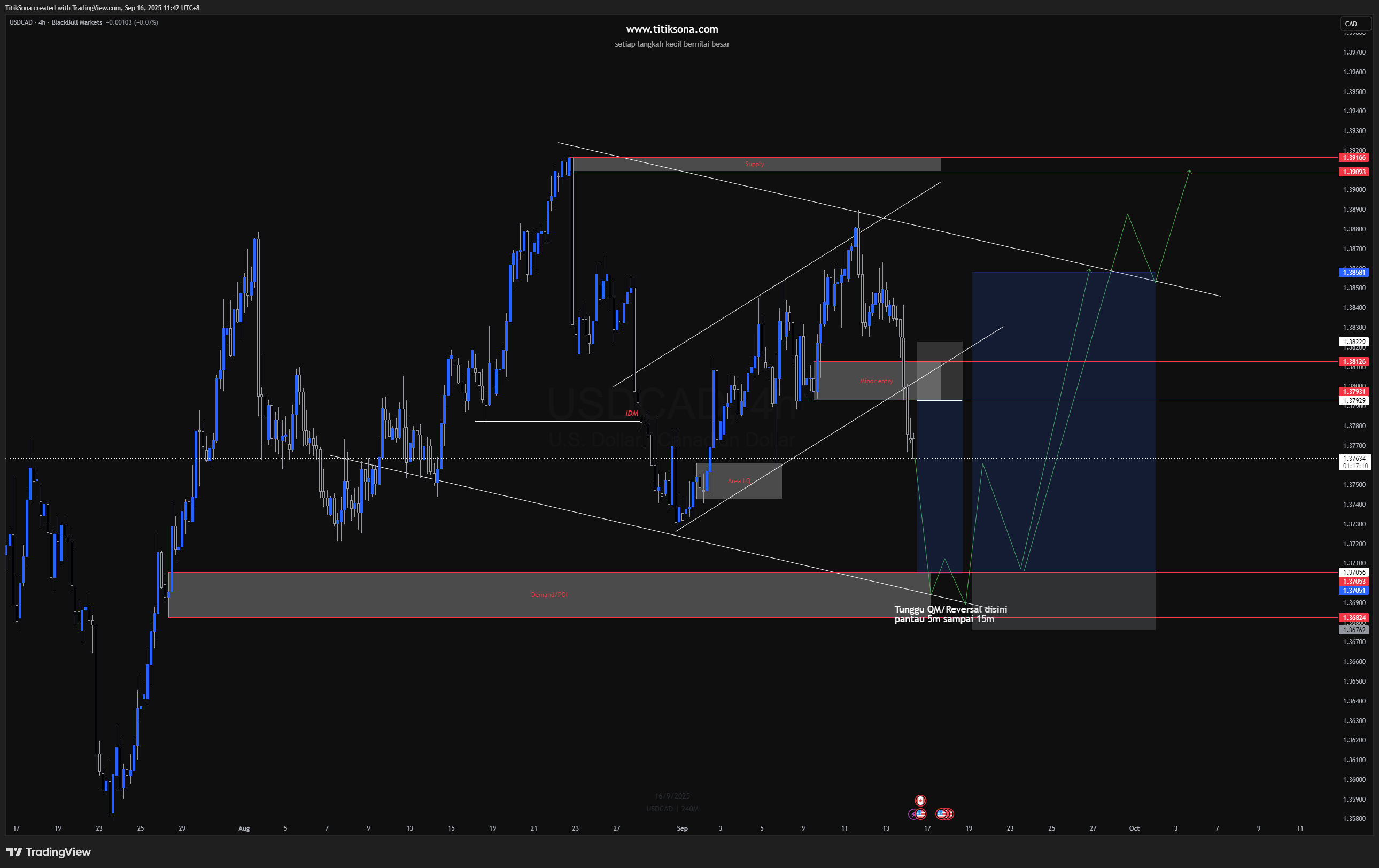Screen dimensions: 1379x868
Task: Click the Sep label on time axis
Action: click(681, 828)
